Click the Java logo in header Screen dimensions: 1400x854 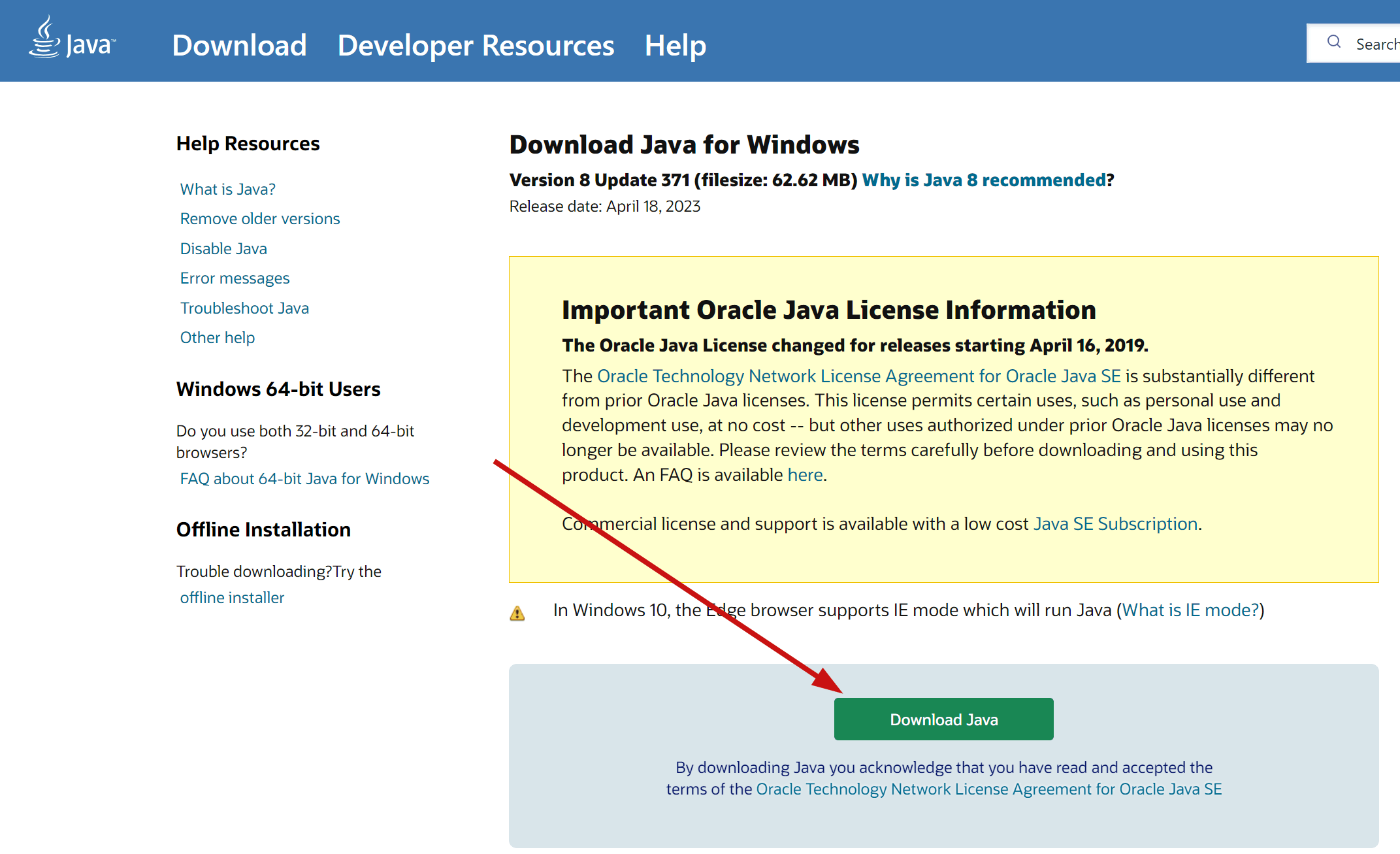72,39
